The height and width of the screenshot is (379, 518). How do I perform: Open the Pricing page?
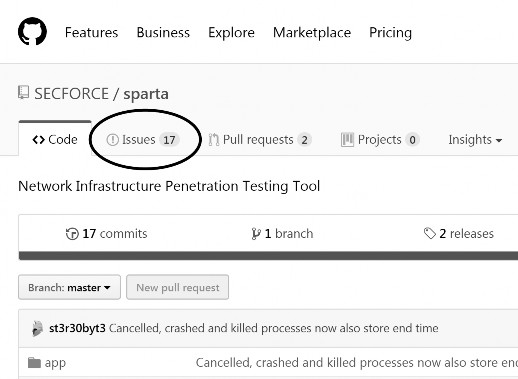pos(390,33)
